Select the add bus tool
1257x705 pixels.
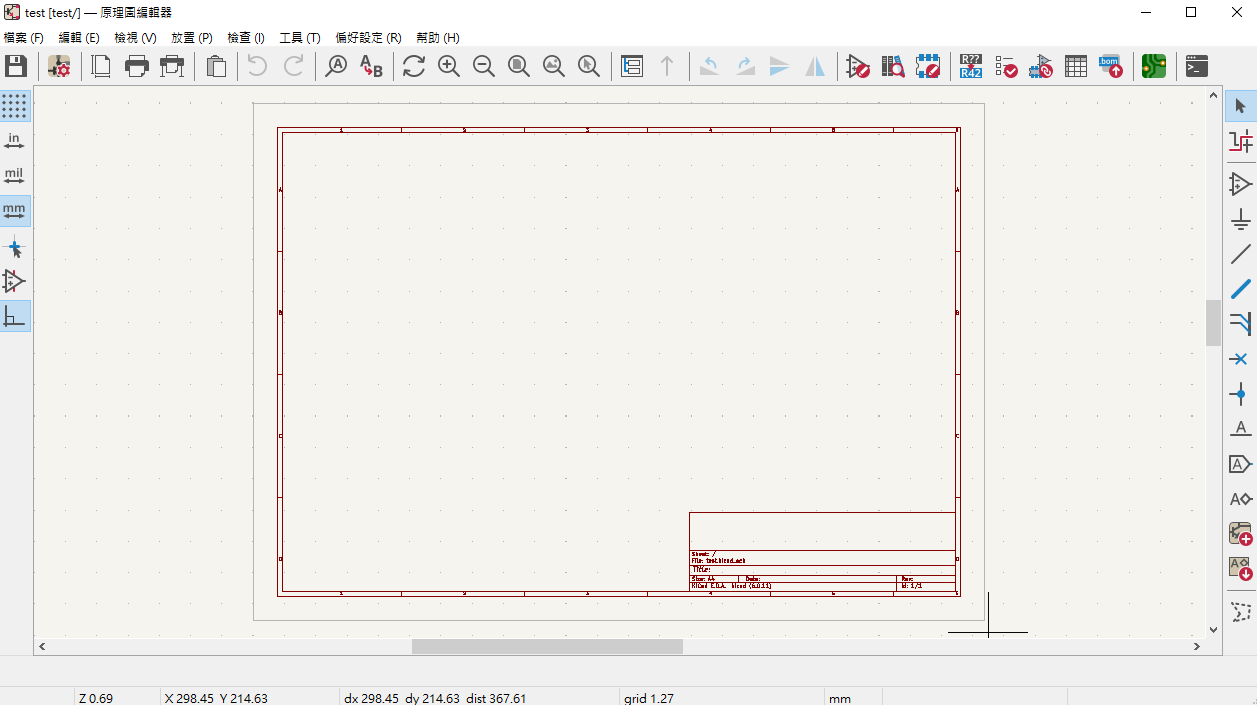point(1240,289)
